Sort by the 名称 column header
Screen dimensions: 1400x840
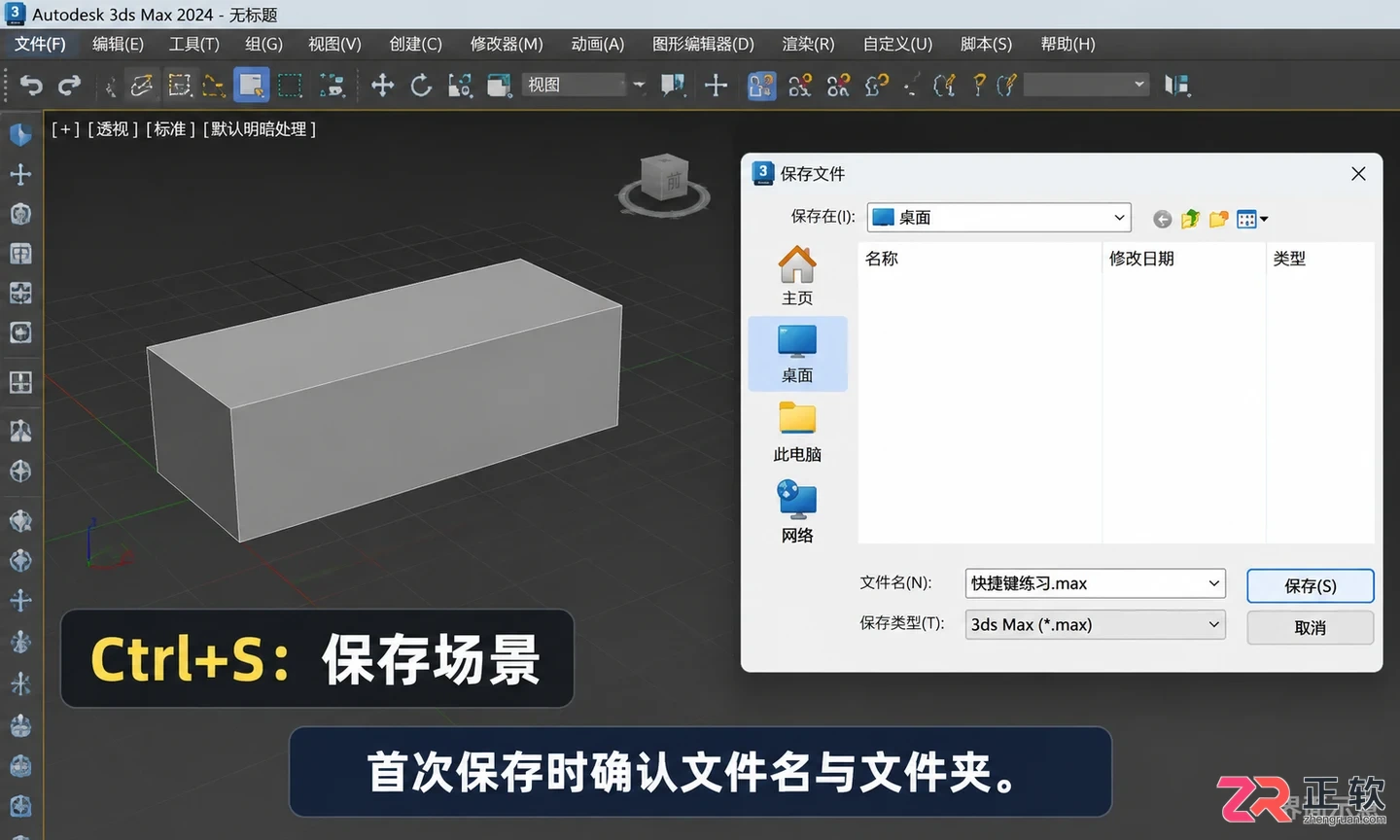(882, 259)
